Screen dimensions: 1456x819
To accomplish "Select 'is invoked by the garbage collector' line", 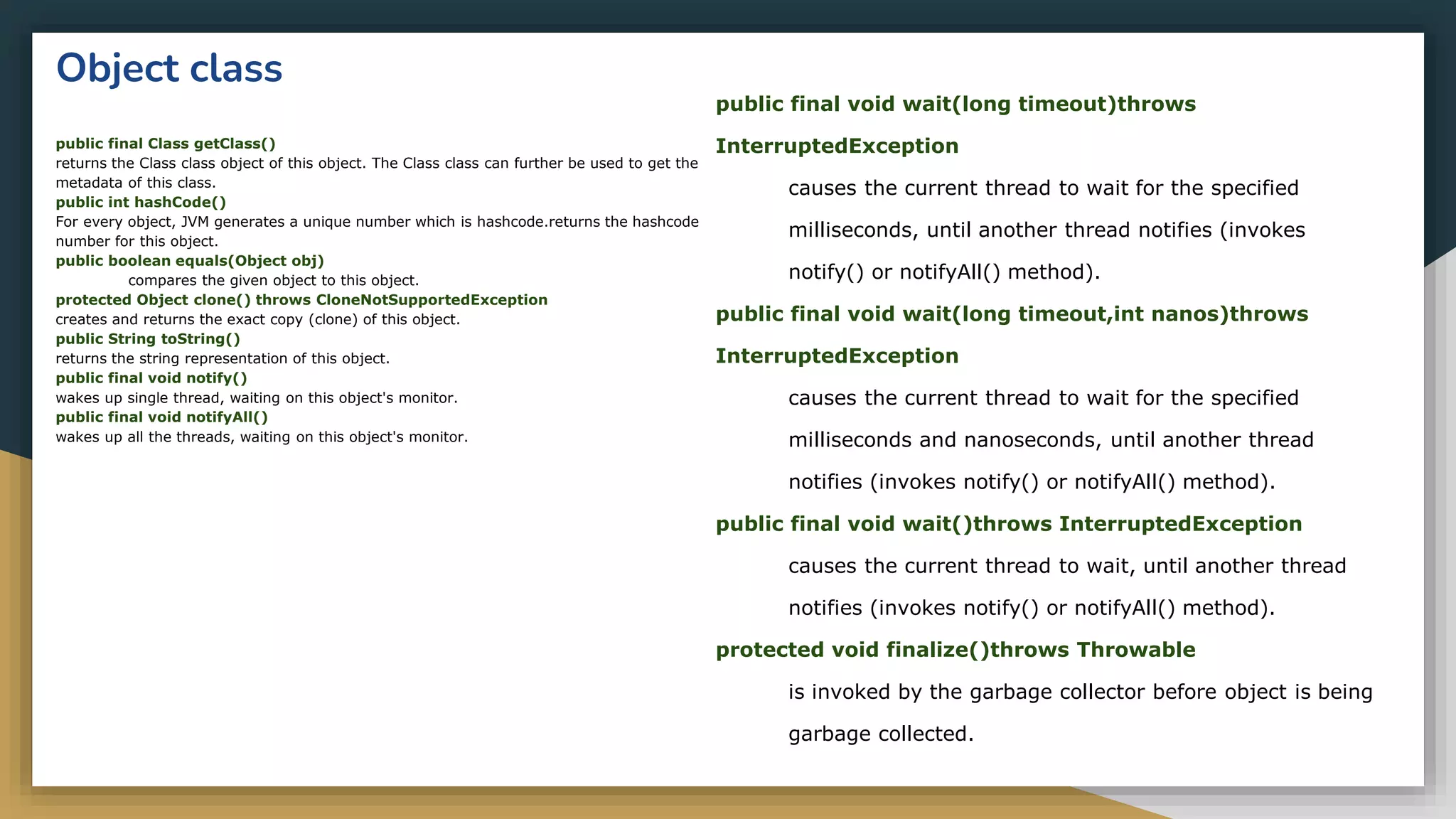I will (1080, 692).
